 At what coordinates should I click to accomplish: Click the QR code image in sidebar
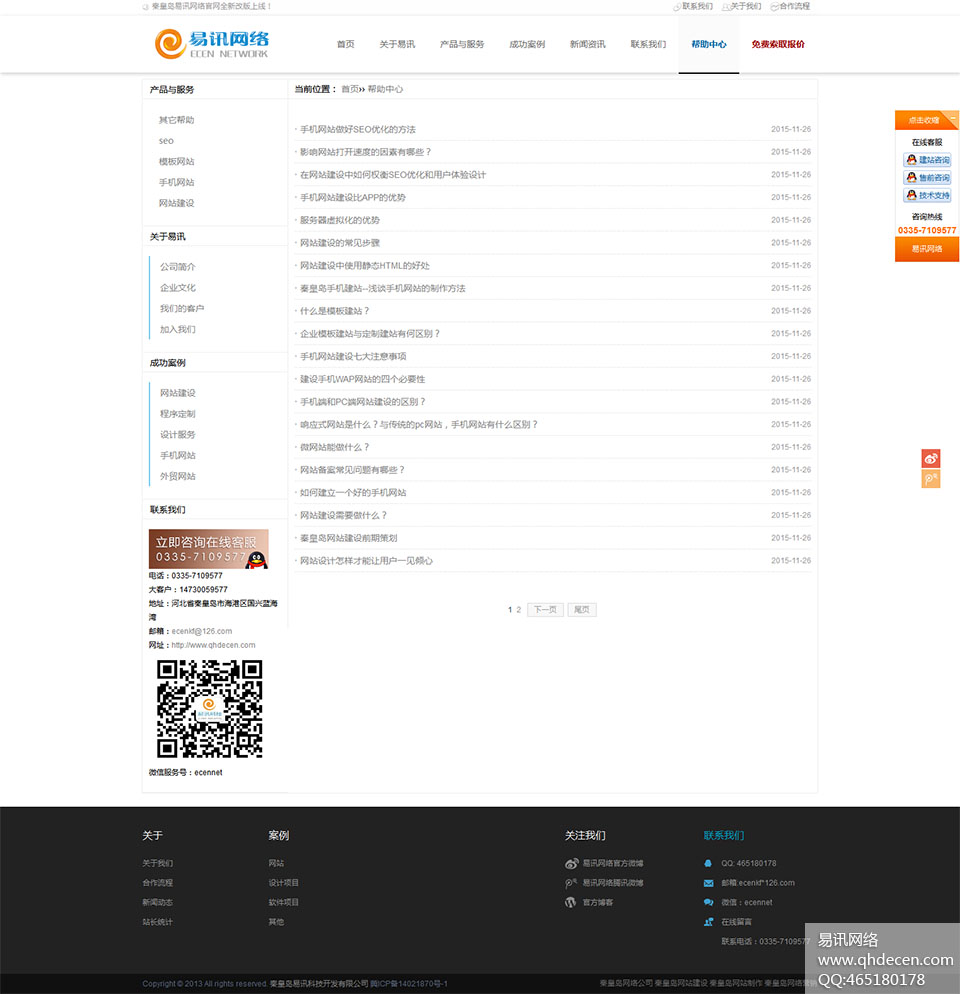[209, 709]
